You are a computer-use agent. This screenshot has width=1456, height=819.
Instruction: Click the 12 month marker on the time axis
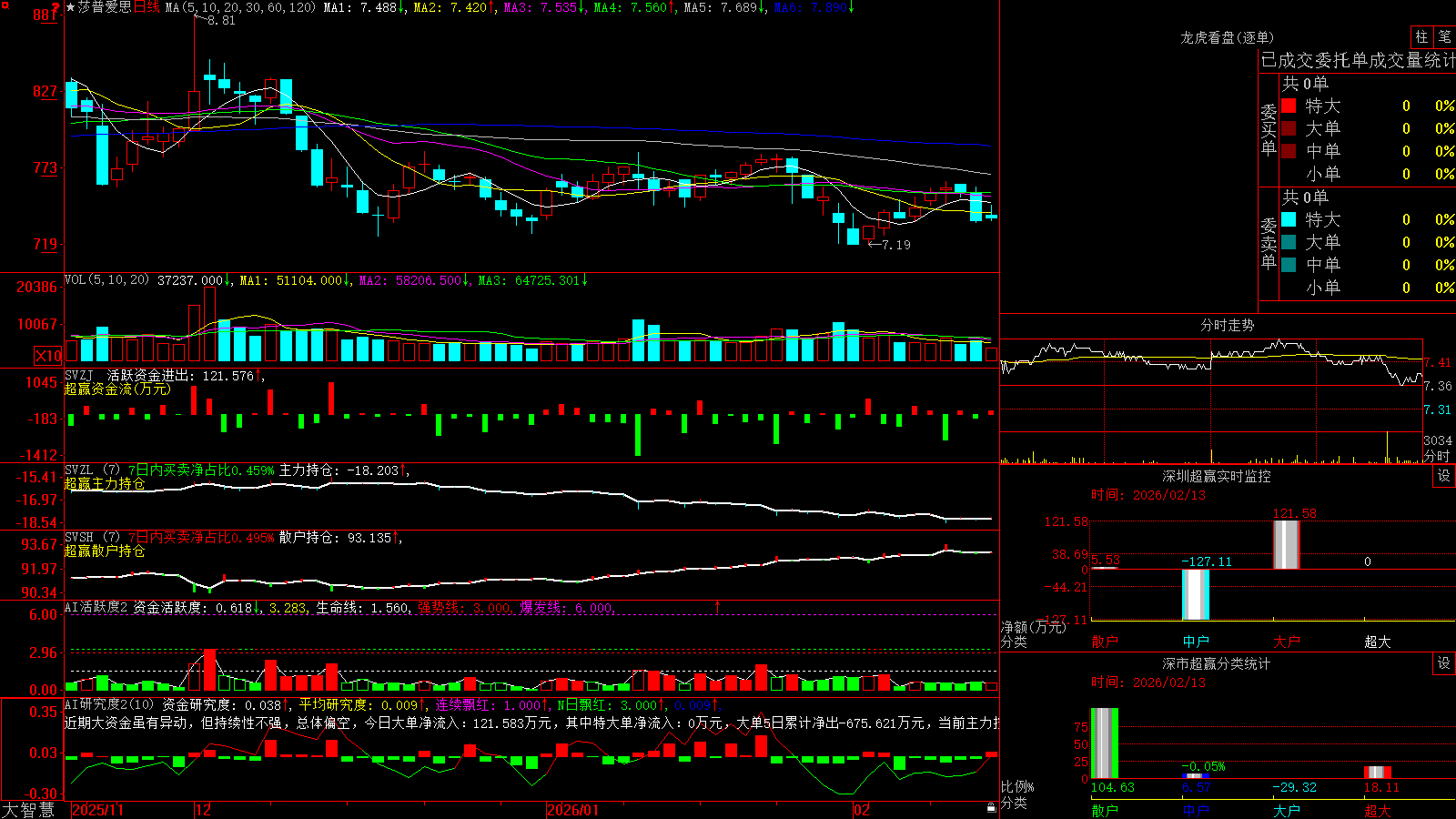(x=203, y=810)
